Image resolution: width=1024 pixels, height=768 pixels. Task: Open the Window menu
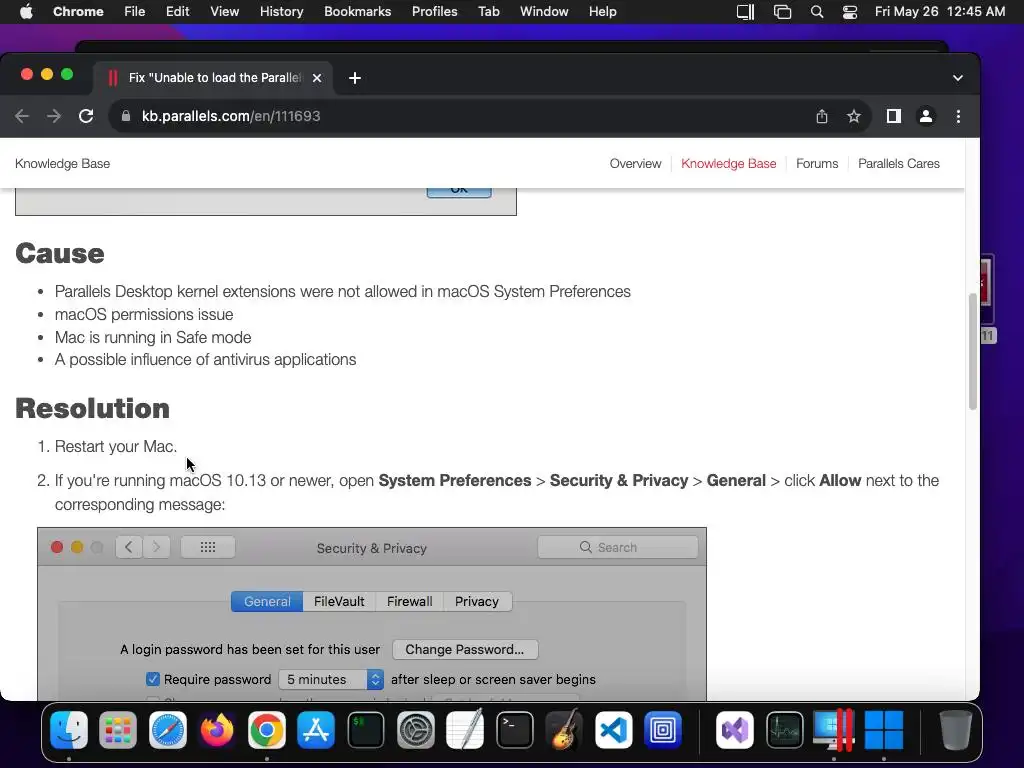(x=544, y=12)
